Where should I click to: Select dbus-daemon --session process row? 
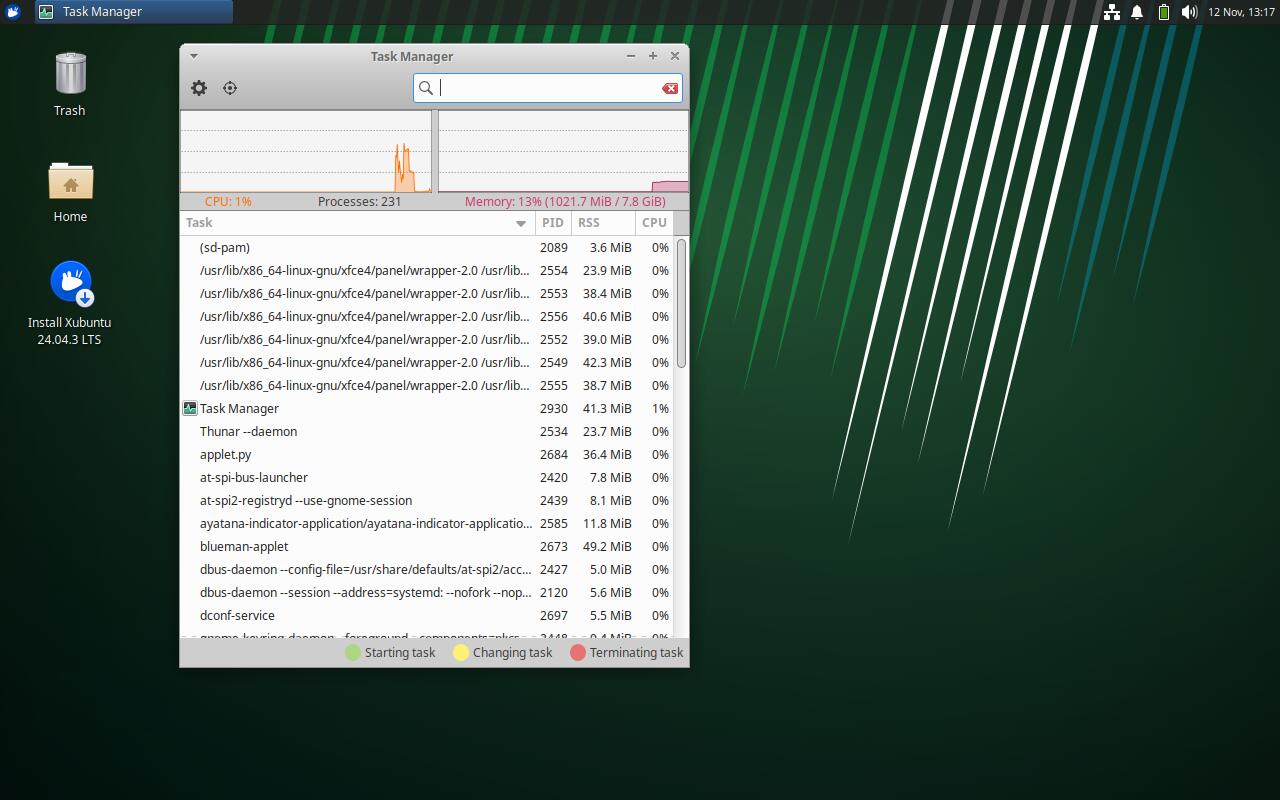(428, 592)
